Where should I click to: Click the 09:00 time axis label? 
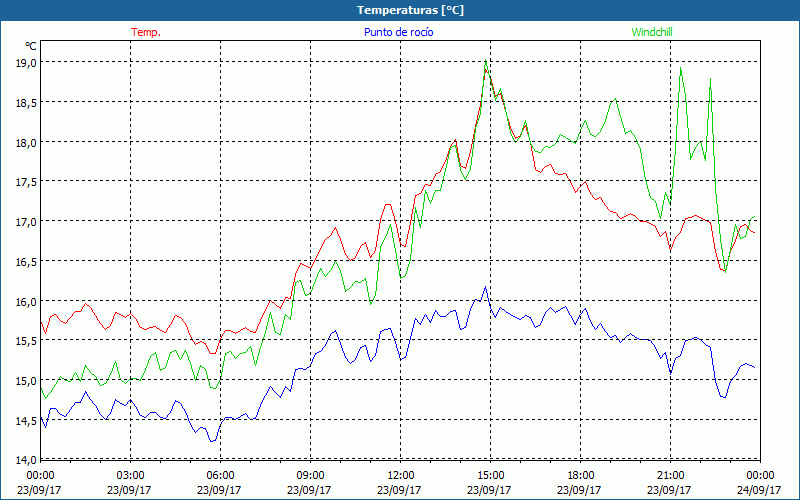(x=310, y=475)
